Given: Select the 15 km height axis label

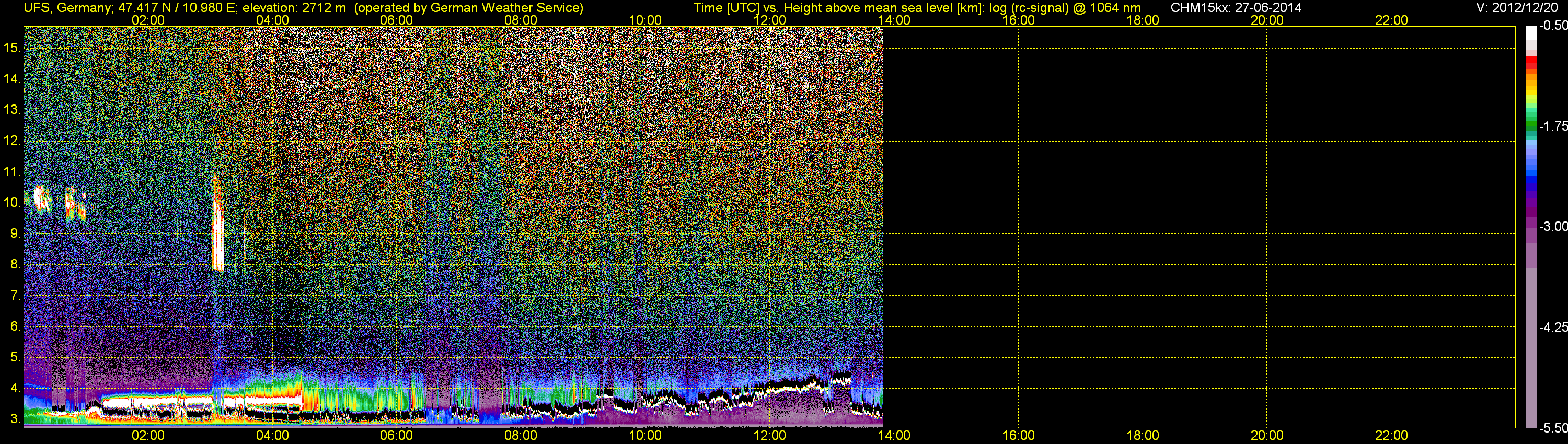Looking at the screenshot, I should coord(11,48).
